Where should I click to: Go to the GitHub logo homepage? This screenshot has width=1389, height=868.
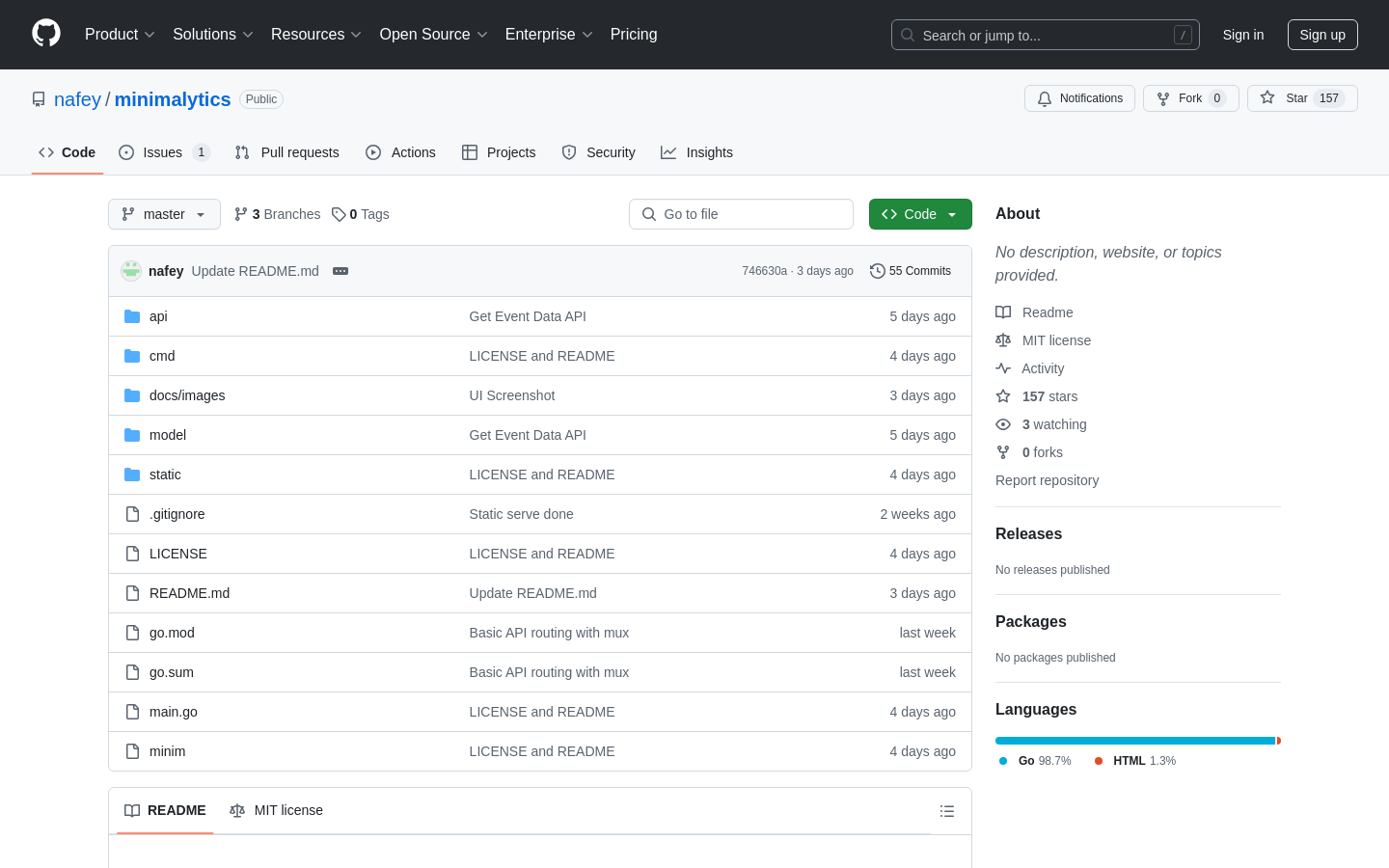(x=46, y=34)
